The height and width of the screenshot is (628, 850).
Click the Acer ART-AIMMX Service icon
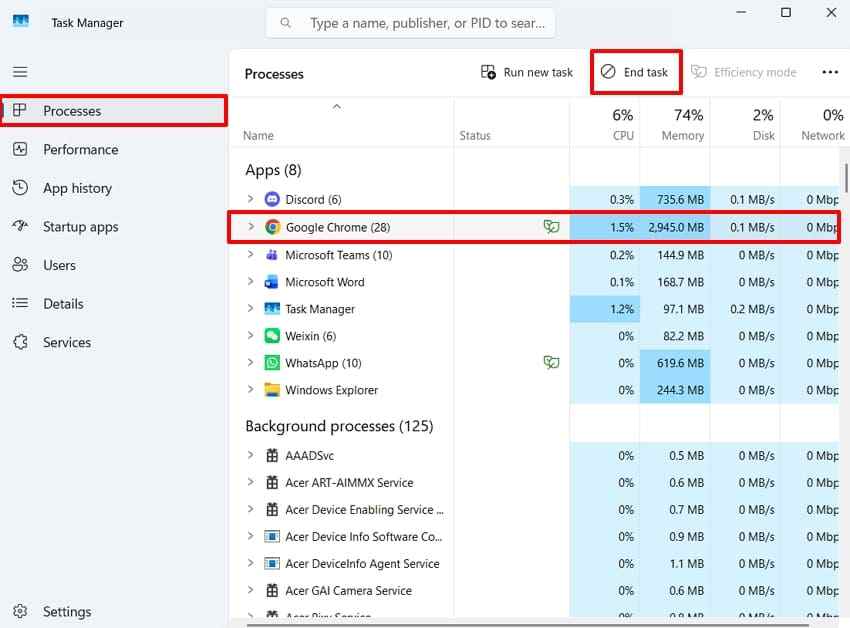(x=272, y=482)
